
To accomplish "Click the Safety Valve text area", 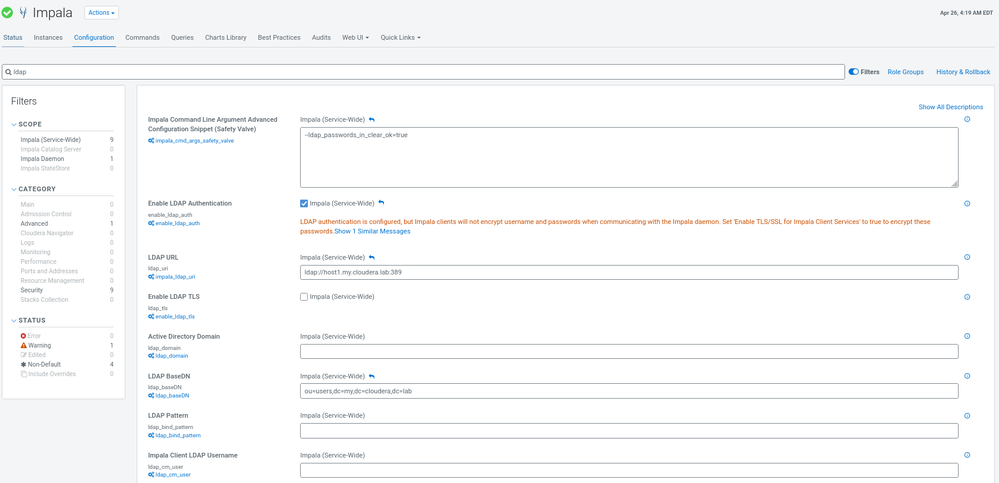I will [x=629, y=157].
